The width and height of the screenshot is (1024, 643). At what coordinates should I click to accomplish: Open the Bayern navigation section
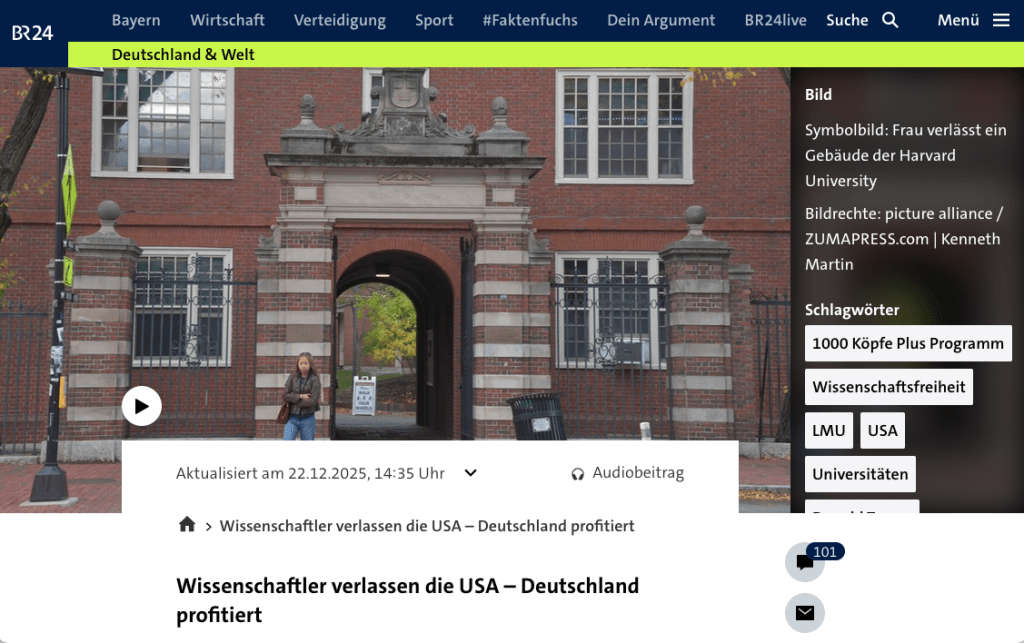point(136,20)
